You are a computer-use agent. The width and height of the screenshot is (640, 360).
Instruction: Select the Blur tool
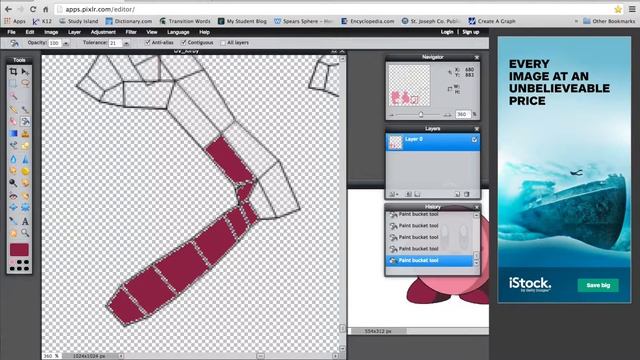[13, 159]
